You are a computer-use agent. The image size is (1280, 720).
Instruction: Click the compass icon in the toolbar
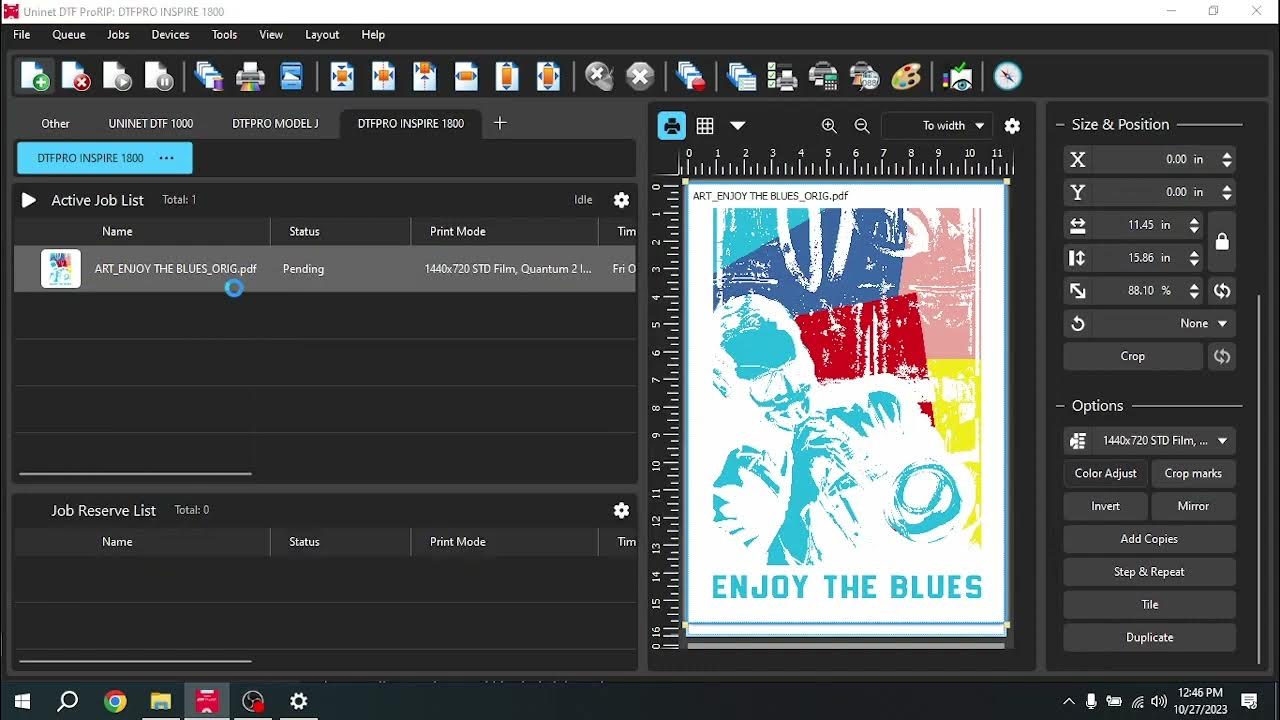coord(1007,76)
